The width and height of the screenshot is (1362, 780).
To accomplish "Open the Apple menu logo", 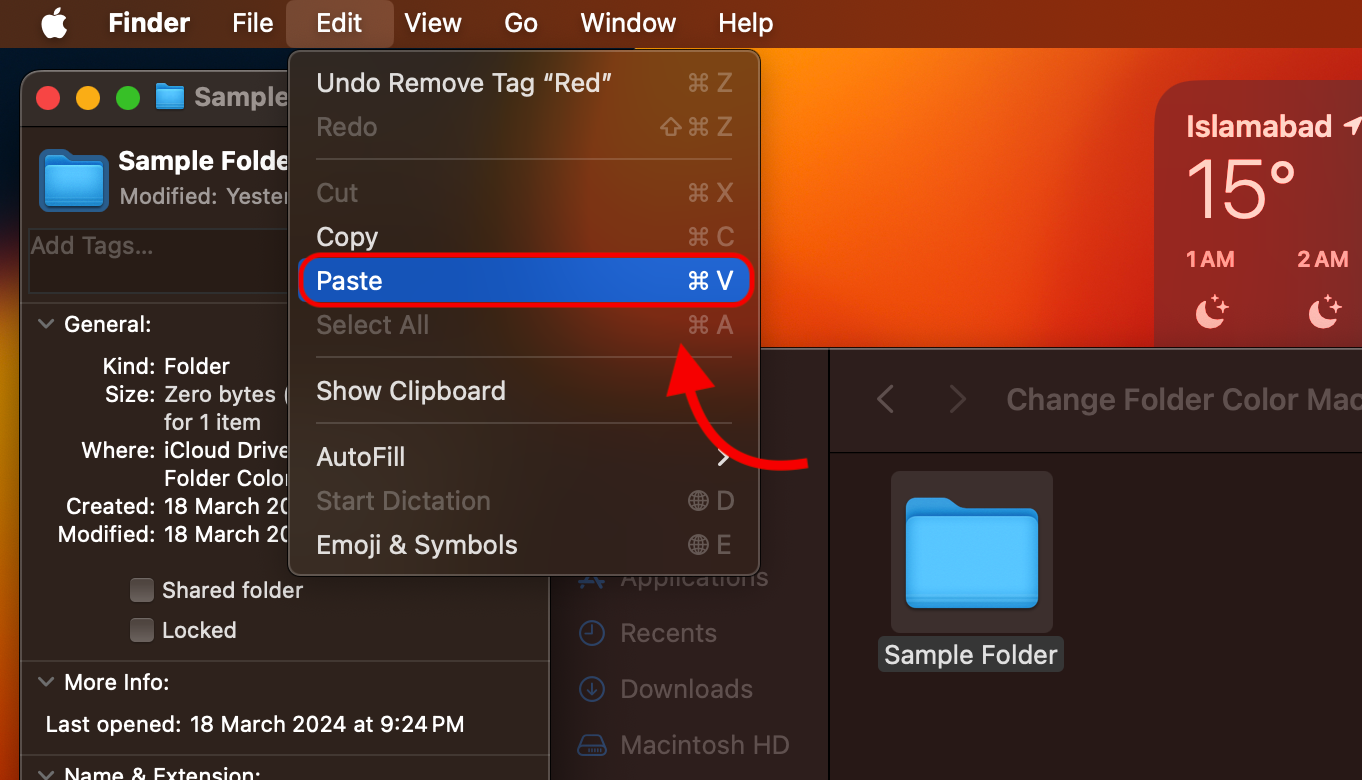I will (x=54, y=23).
